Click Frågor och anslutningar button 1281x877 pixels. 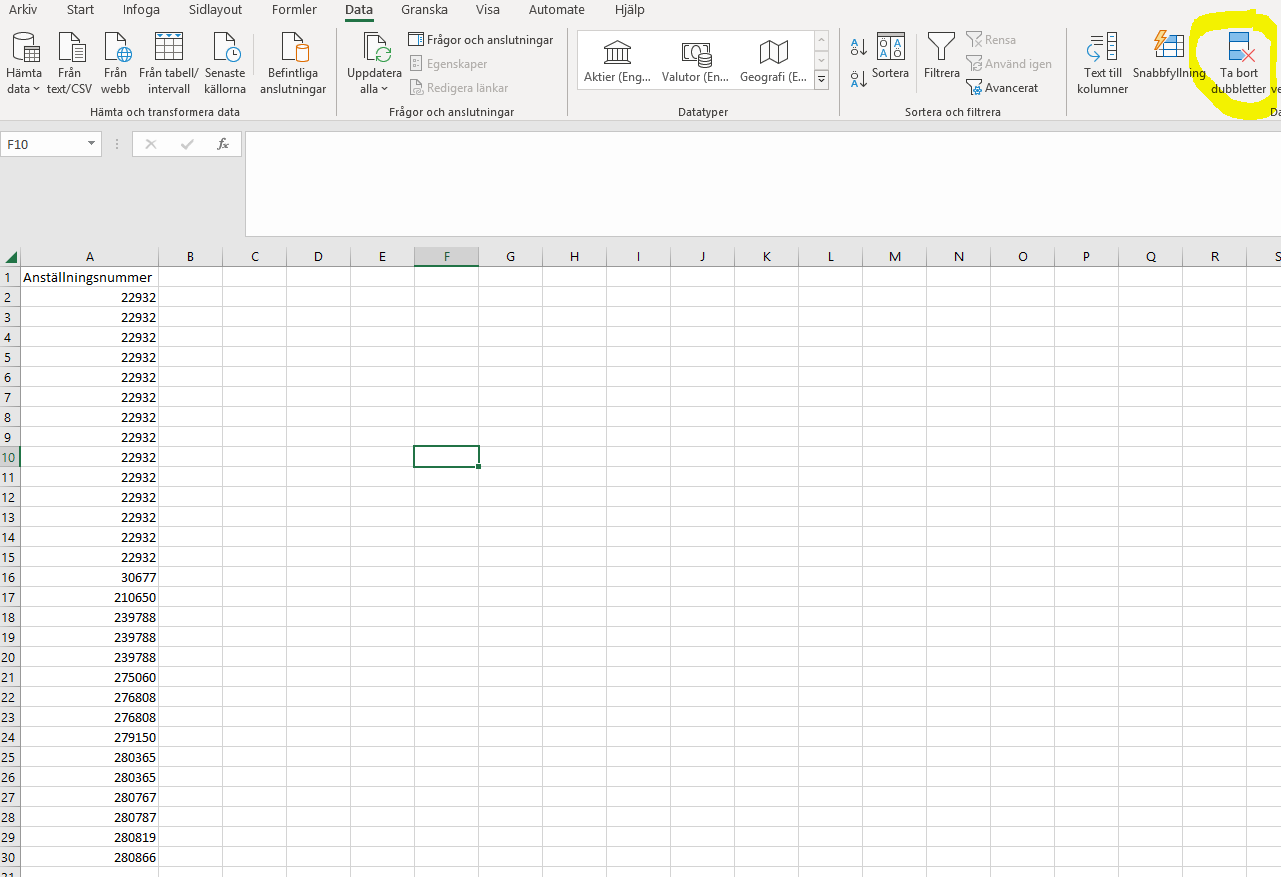(x=481, y=40)
